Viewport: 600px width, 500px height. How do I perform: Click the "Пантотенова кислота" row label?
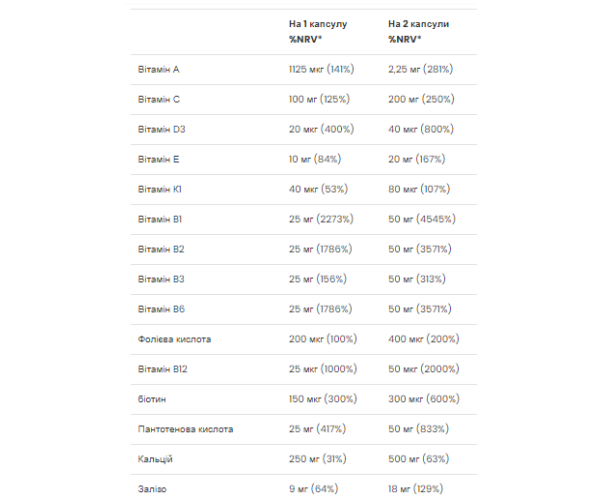tap(185, 429)
